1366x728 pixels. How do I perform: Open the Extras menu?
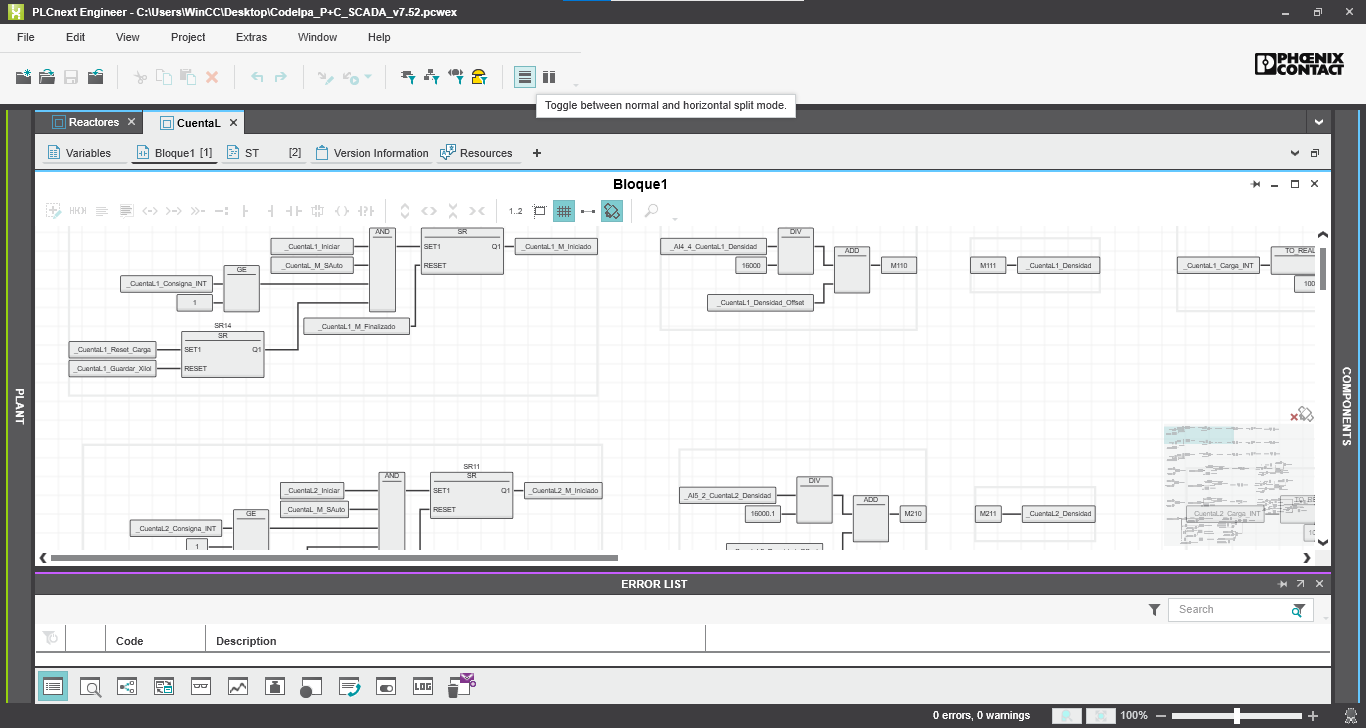click(x=251, y=37)
